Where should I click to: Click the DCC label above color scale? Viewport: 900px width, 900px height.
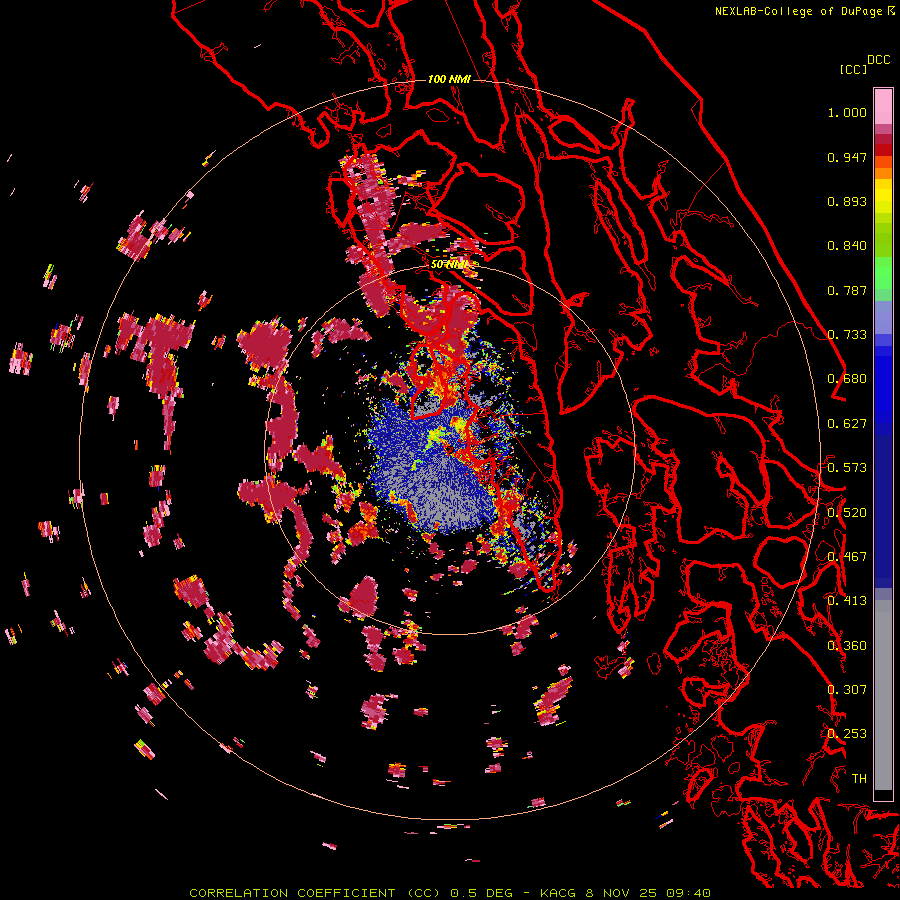click(x=878, y=60)
